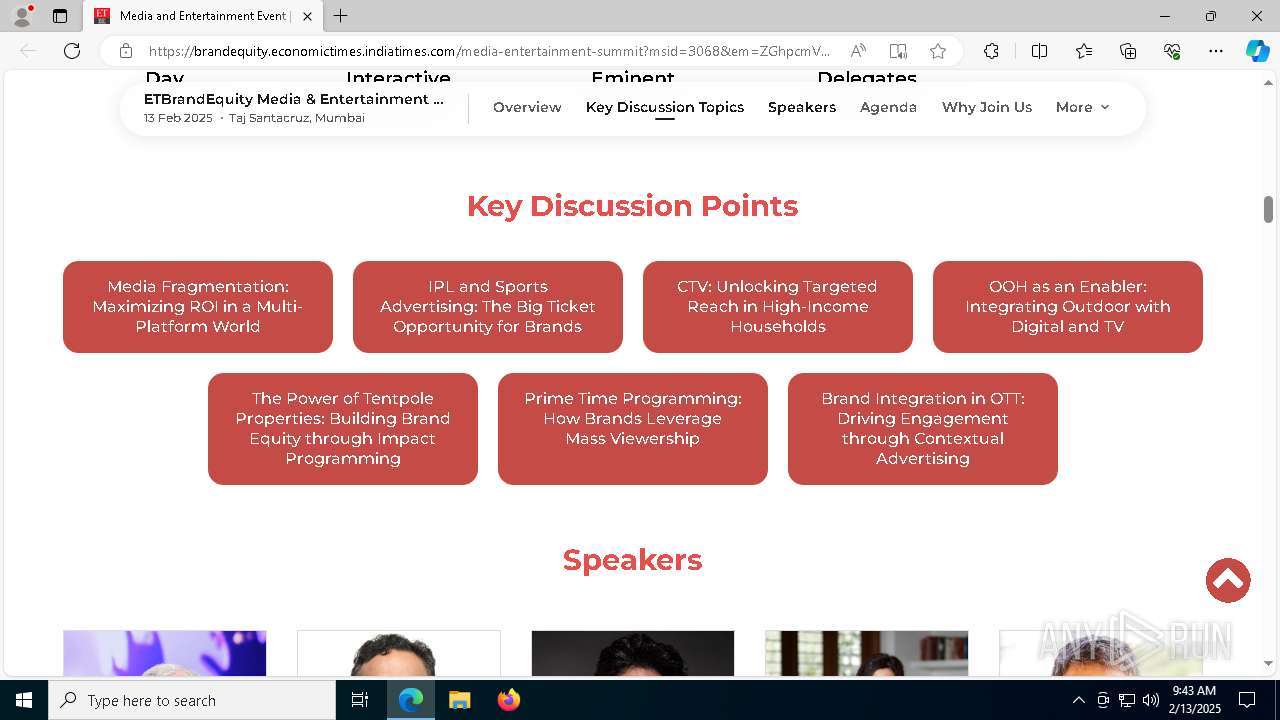This screenshot has width=1280, height=720.
Task: Open the Extensions puzzle icon
Action: [x=991, y=51]
